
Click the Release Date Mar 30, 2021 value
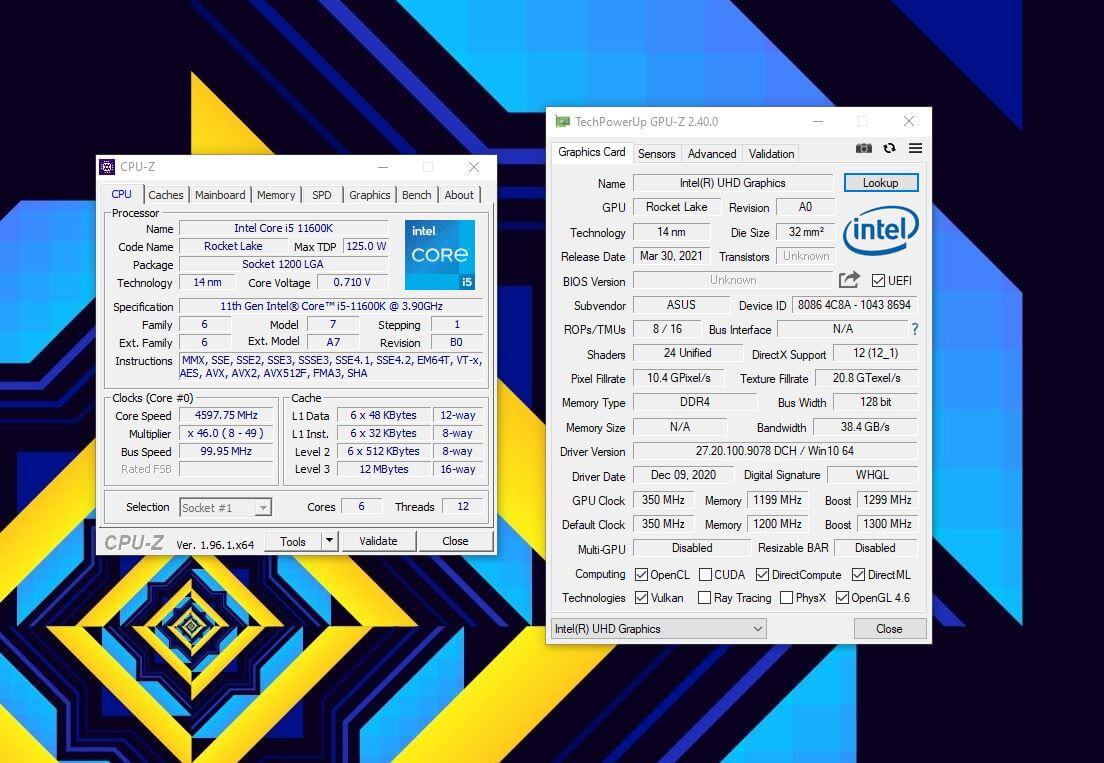click(671, 256)
